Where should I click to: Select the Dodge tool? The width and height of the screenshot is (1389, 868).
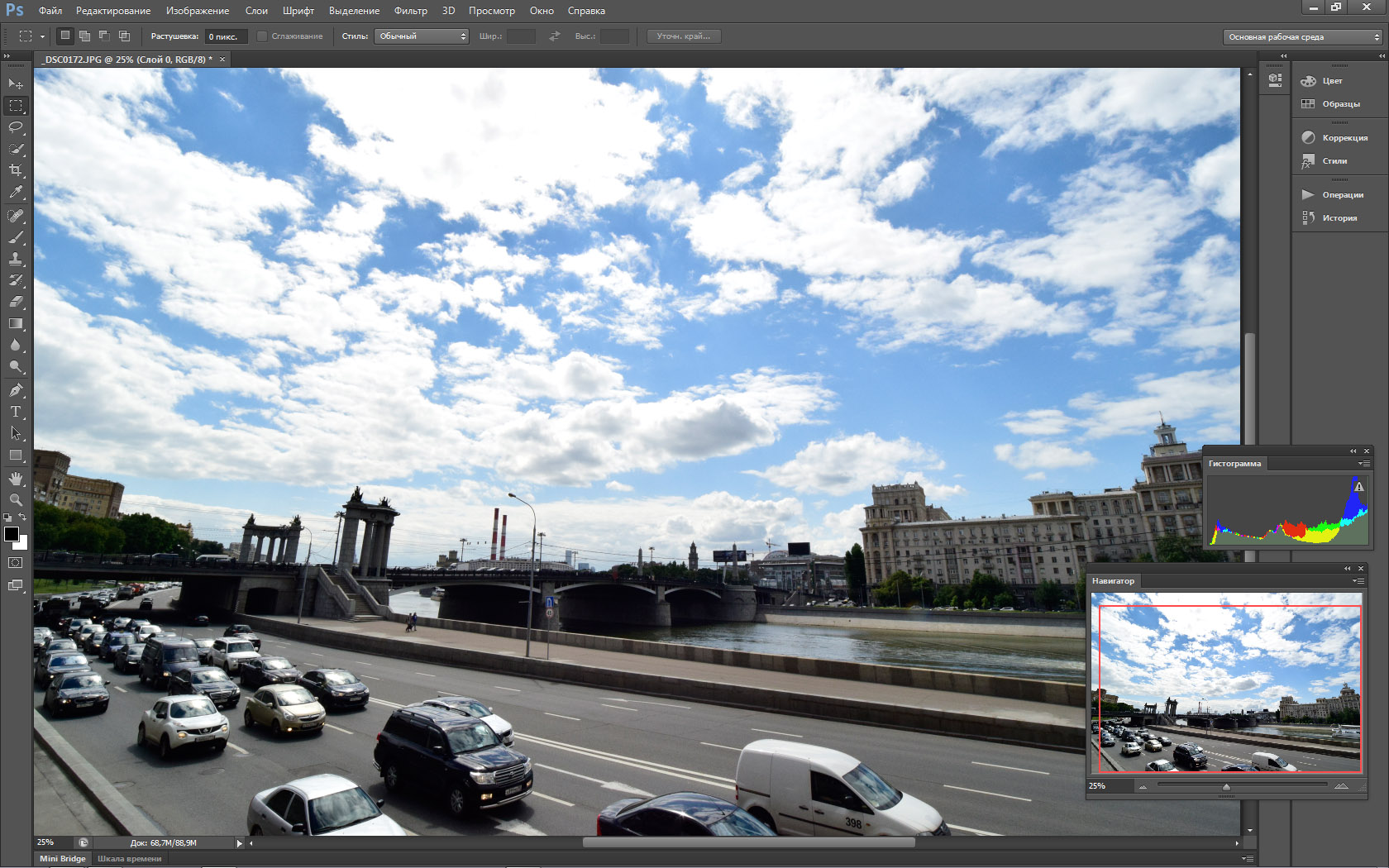click(x=16, y=366)
